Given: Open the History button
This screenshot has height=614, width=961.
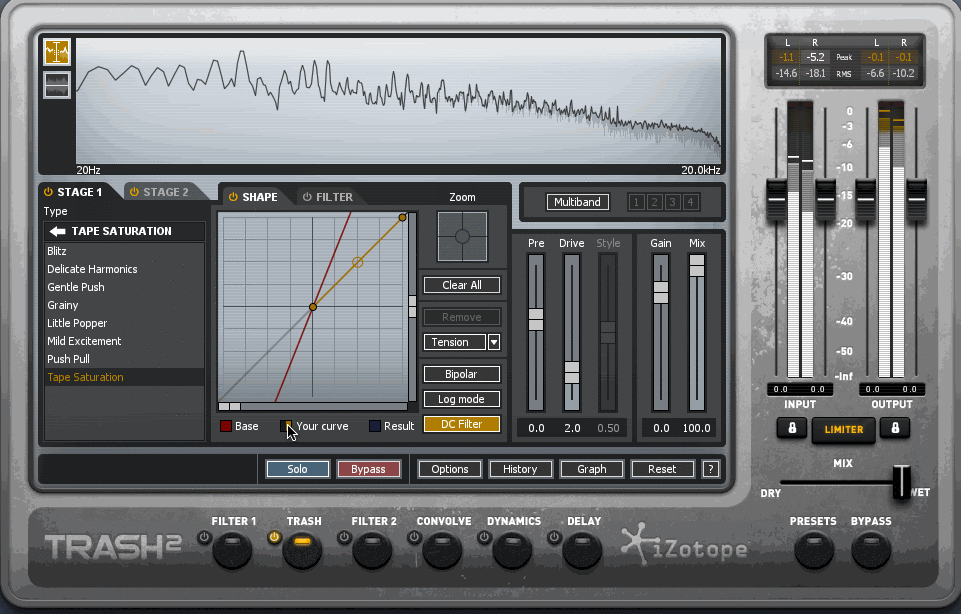Looking at the screenshot, I should [x=520, y=469].
